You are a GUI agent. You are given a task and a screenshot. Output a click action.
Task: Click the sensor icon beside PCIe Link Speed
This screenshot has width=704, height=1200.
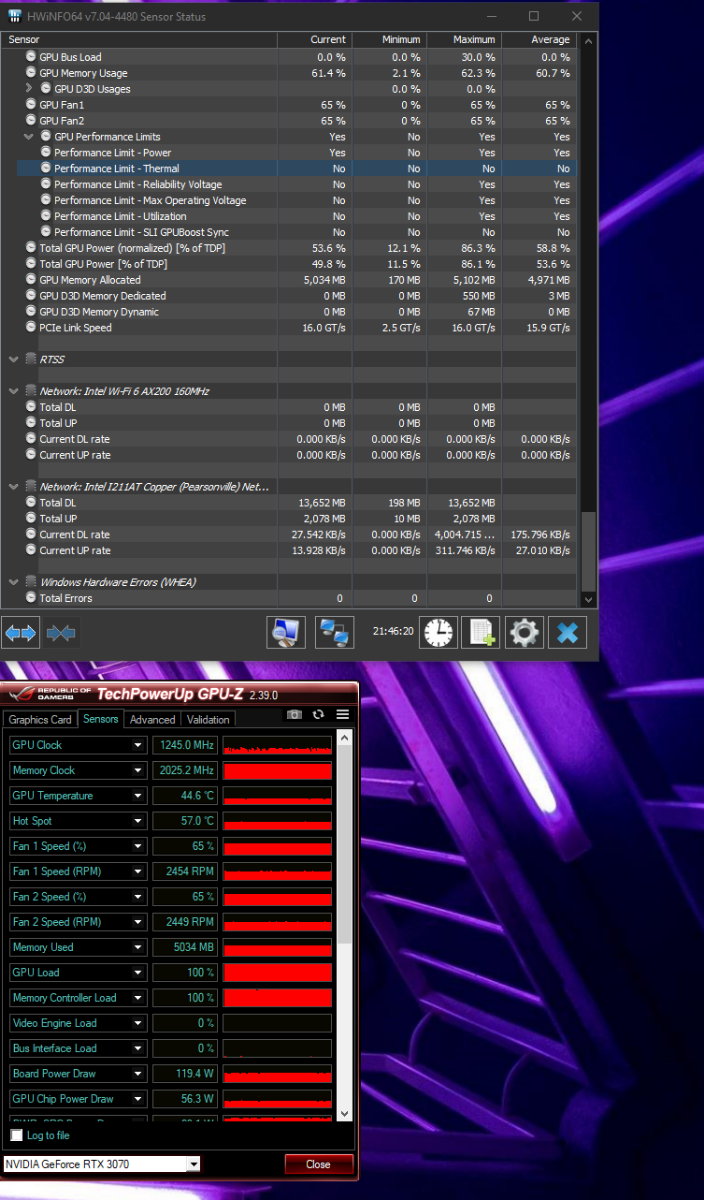(31, 328)
